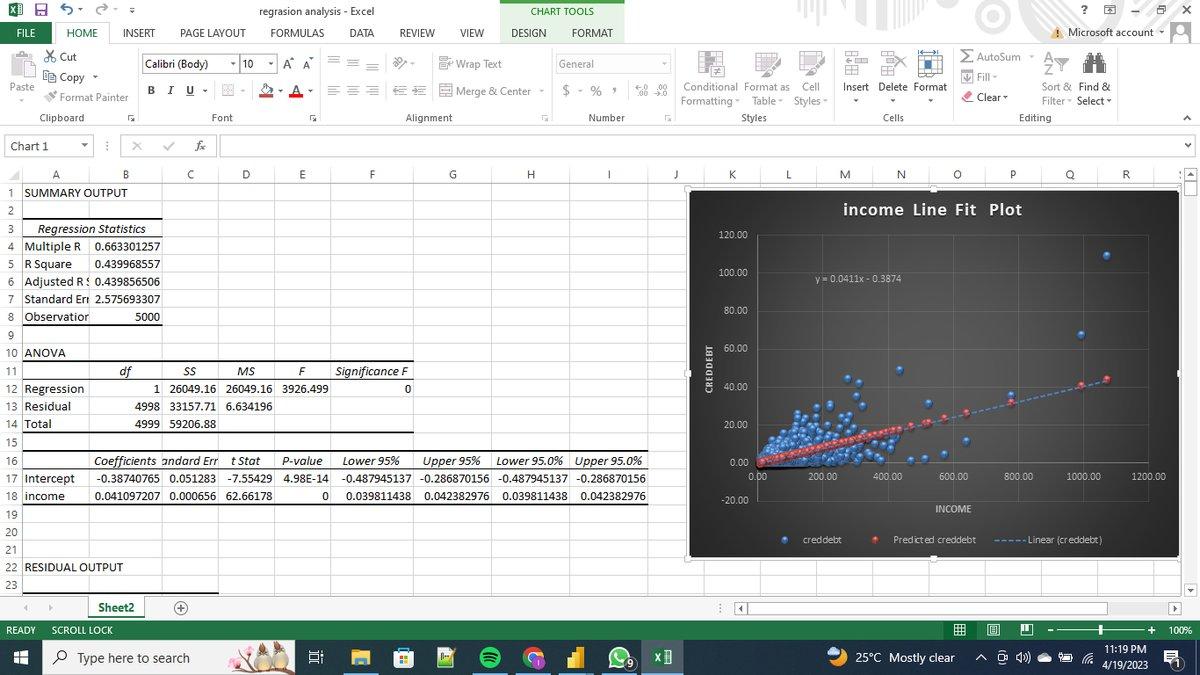This screenshot has height=675, width=1200.
Task: Open the fill color dropdown arrow
Action: pos(281,92)
